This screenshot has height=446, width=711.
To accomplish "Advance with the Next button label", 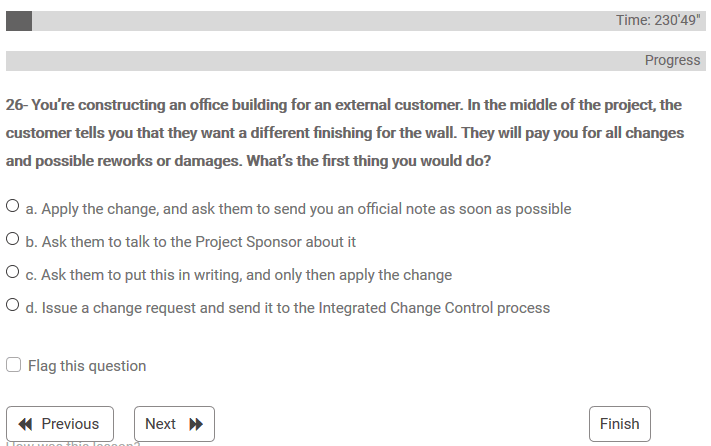I will tap(160, 424).
